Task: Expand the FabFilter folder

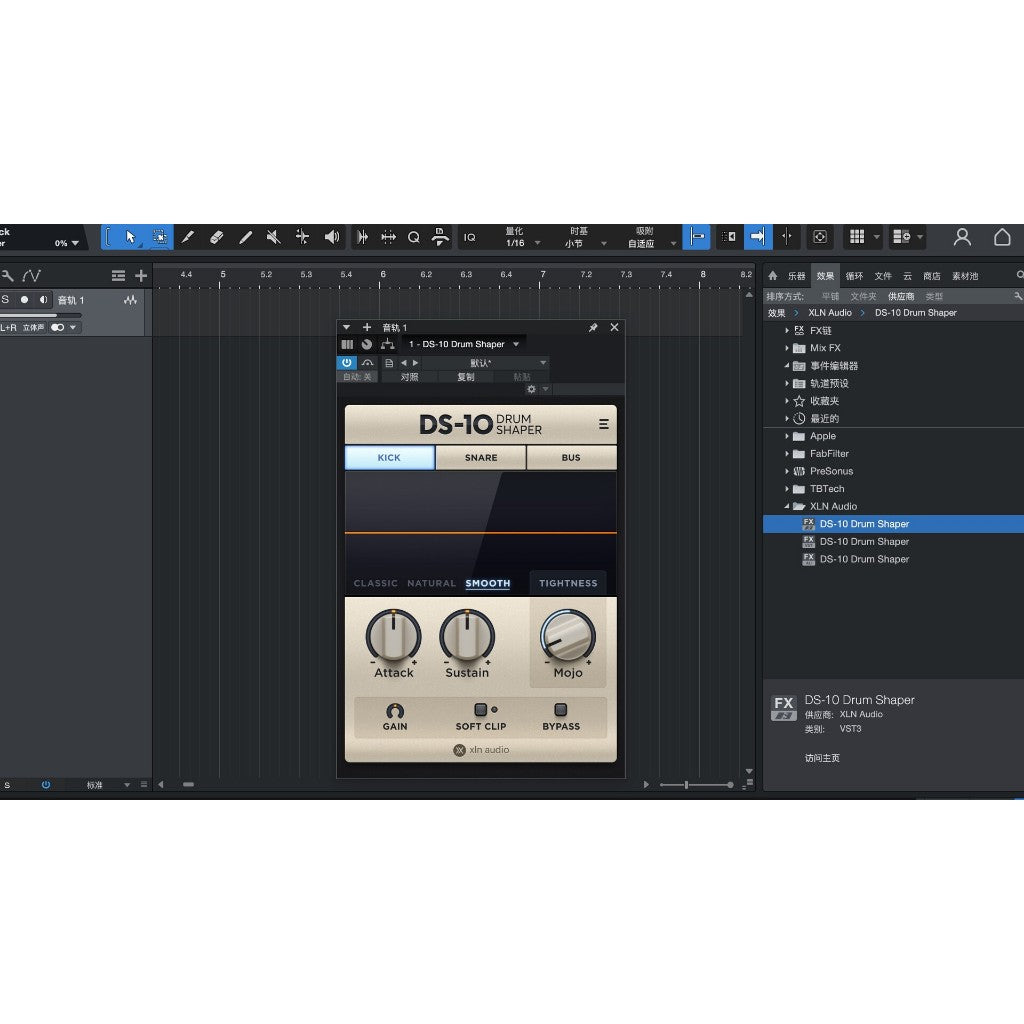Action: 786,453
